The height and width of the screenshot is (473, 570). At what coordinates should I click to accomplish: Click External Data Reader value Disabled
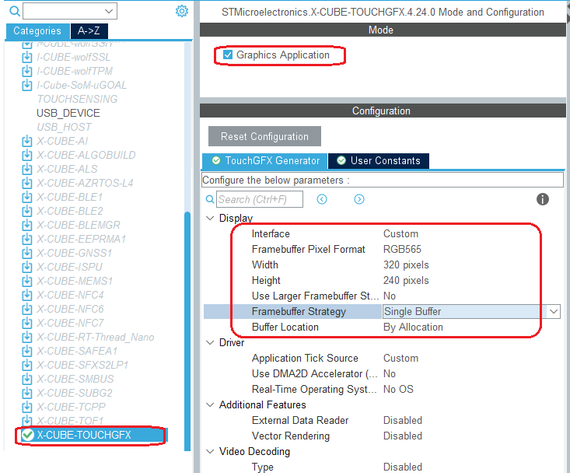tap(402, 421)
